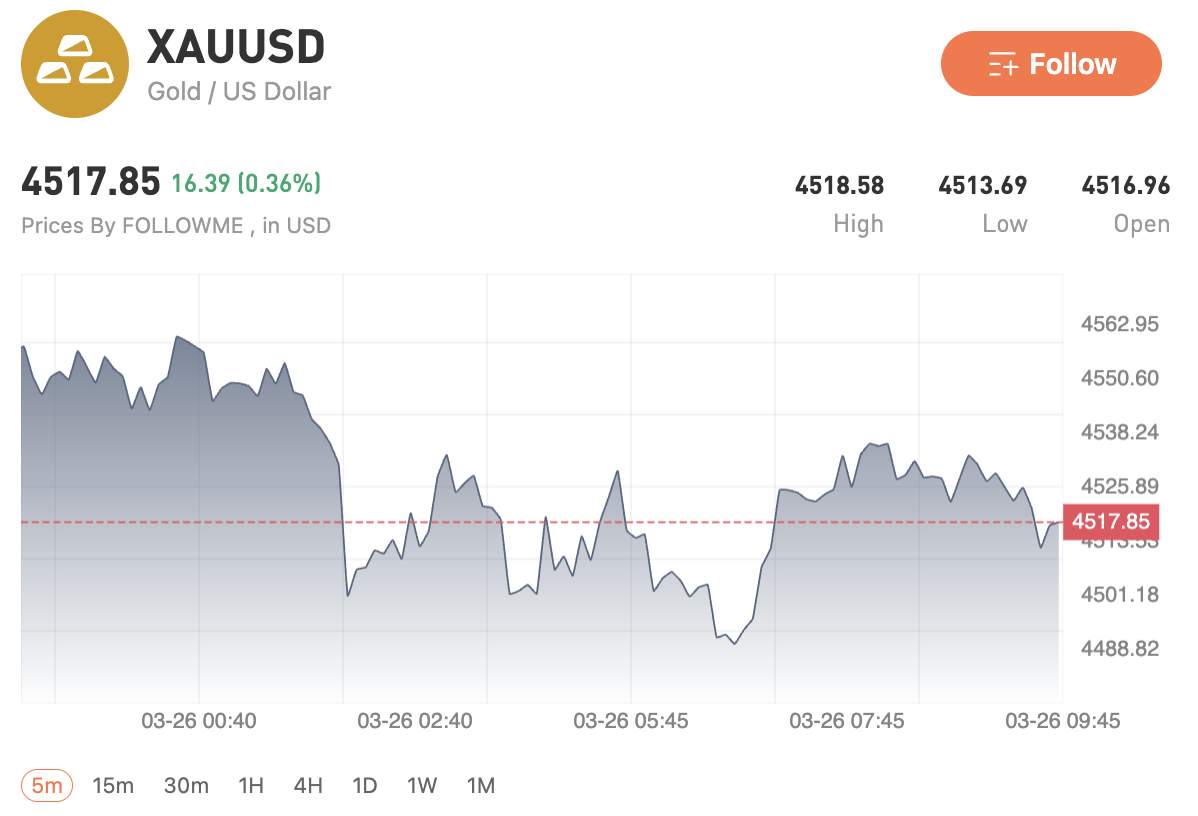Click the gold bars XAUUSD icon

tap(75, 63)
